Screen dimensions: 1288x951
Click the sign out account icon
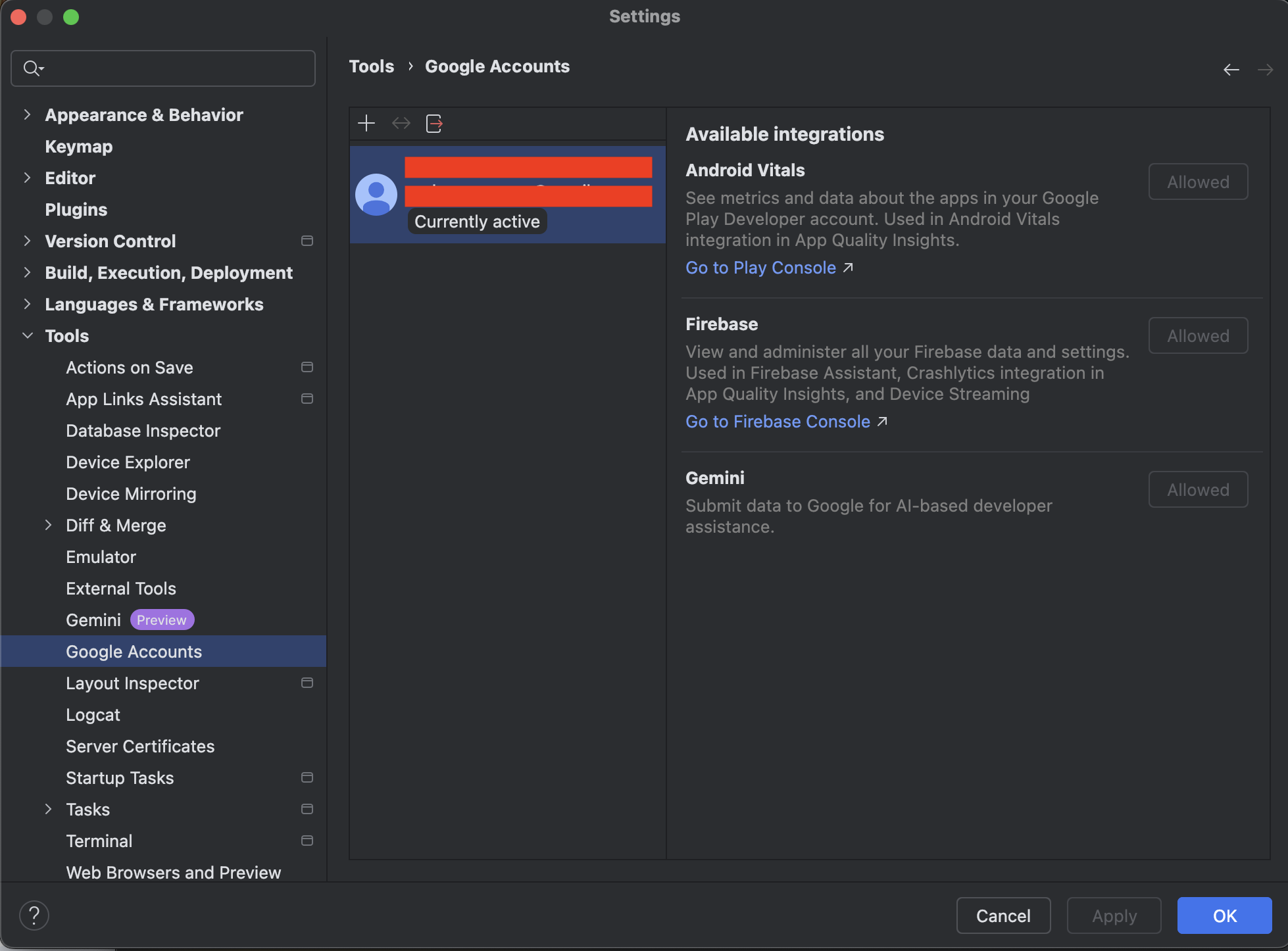coord(434,123)
